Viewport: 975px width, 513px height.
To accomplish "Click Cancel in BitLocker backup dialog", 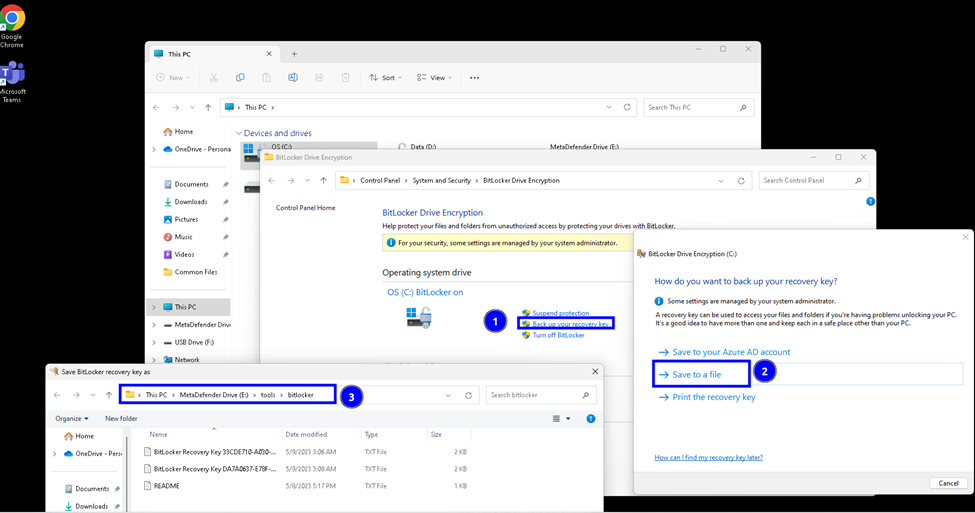I will tap(948, 483).
